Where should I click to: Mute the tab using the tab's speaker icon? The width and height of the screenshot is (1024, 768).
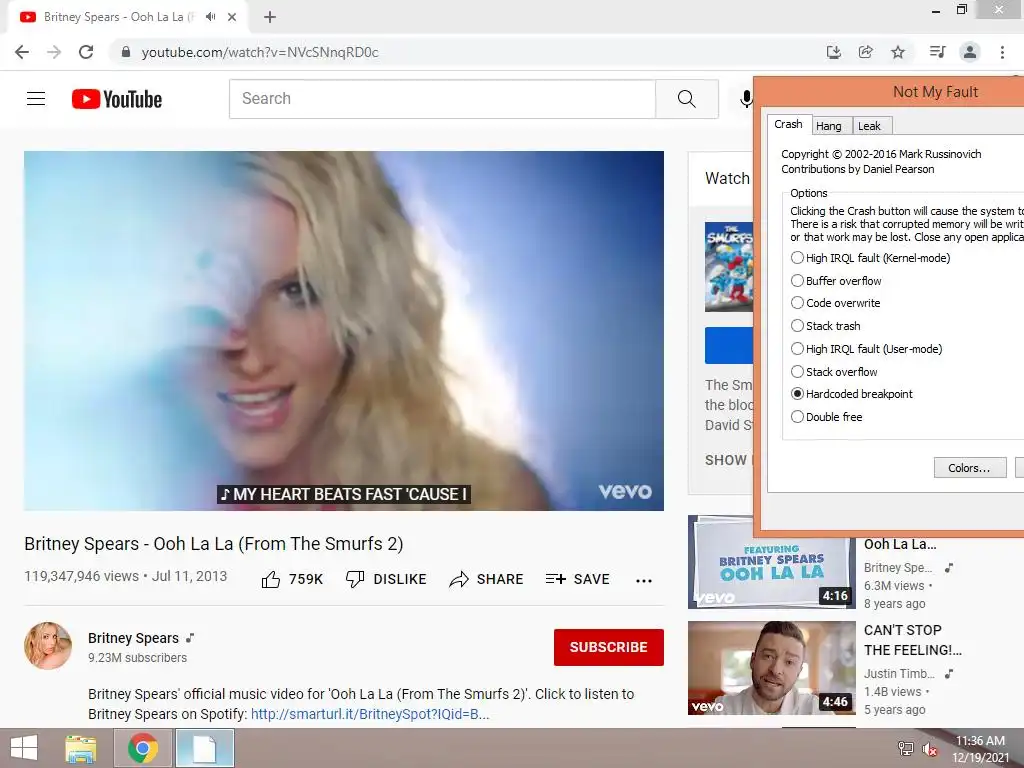(x=210, y=17)
